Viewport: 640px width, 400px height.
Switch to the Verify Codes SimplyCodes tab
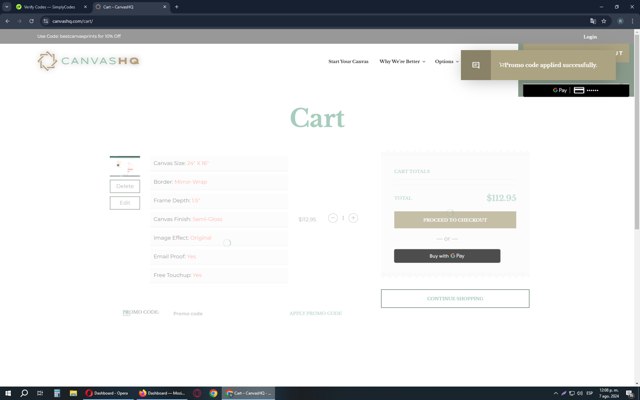tap(49, 7)
